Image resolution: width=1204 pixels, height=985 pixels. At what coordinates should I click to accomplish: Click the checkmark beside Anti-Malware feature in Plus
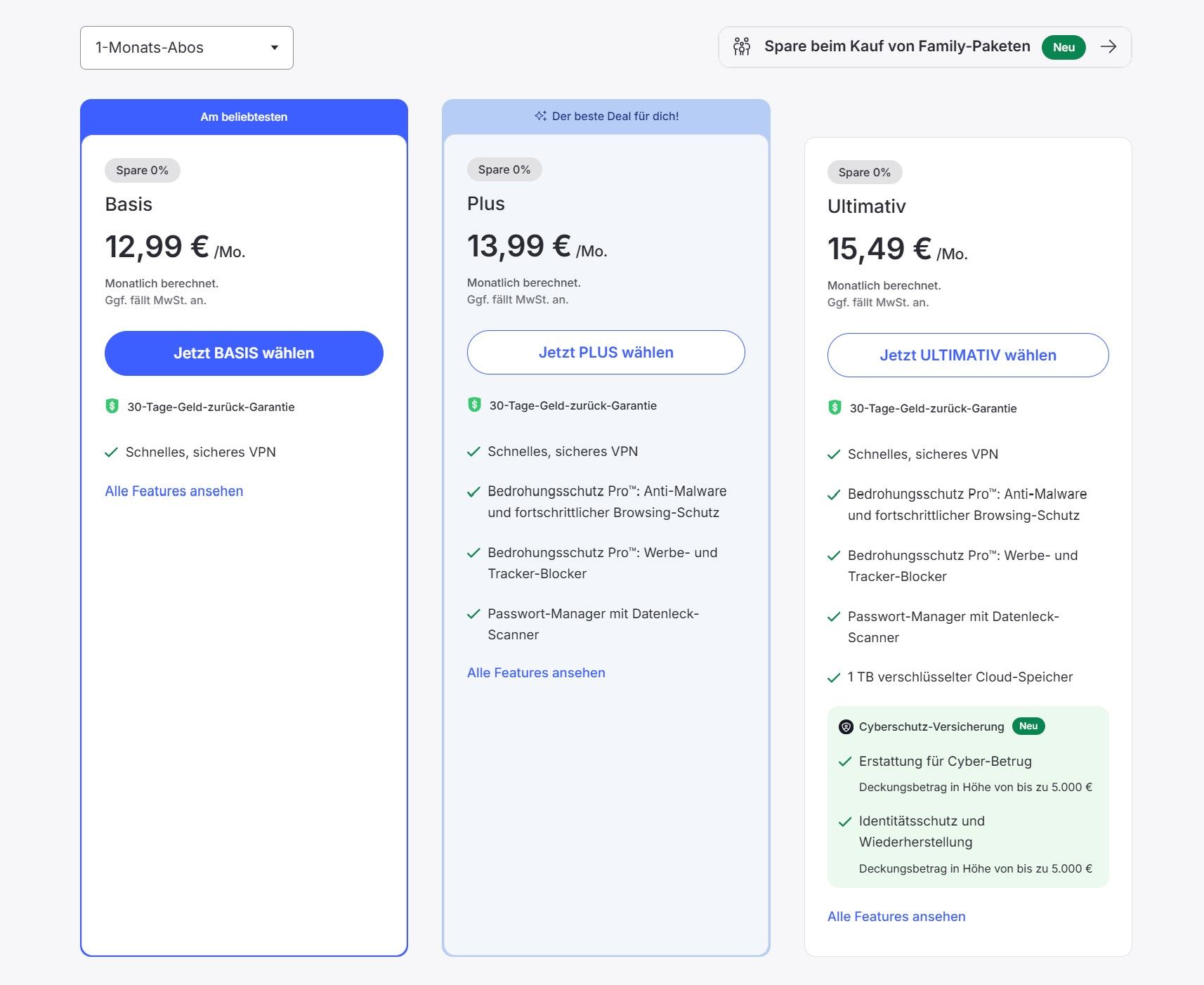(x=473, y=492)
